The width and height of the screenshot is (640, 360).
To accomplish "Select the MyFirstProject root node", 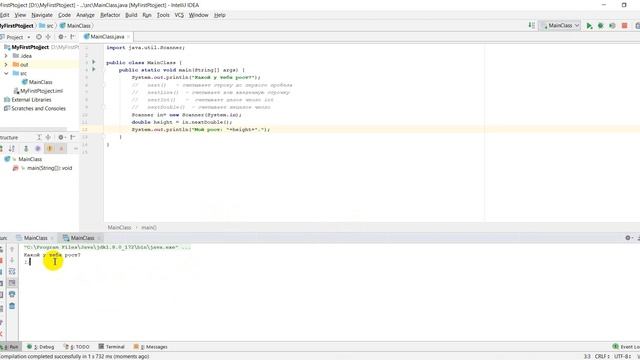I will [x=30, y=47].
